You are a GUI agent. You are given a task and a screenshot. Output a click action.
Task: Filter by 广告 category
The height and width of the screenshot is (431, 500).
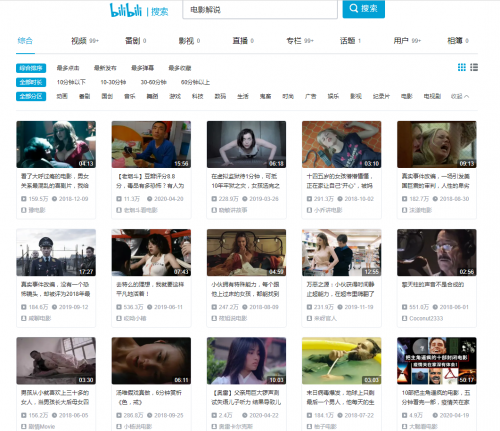coord(311,96)
